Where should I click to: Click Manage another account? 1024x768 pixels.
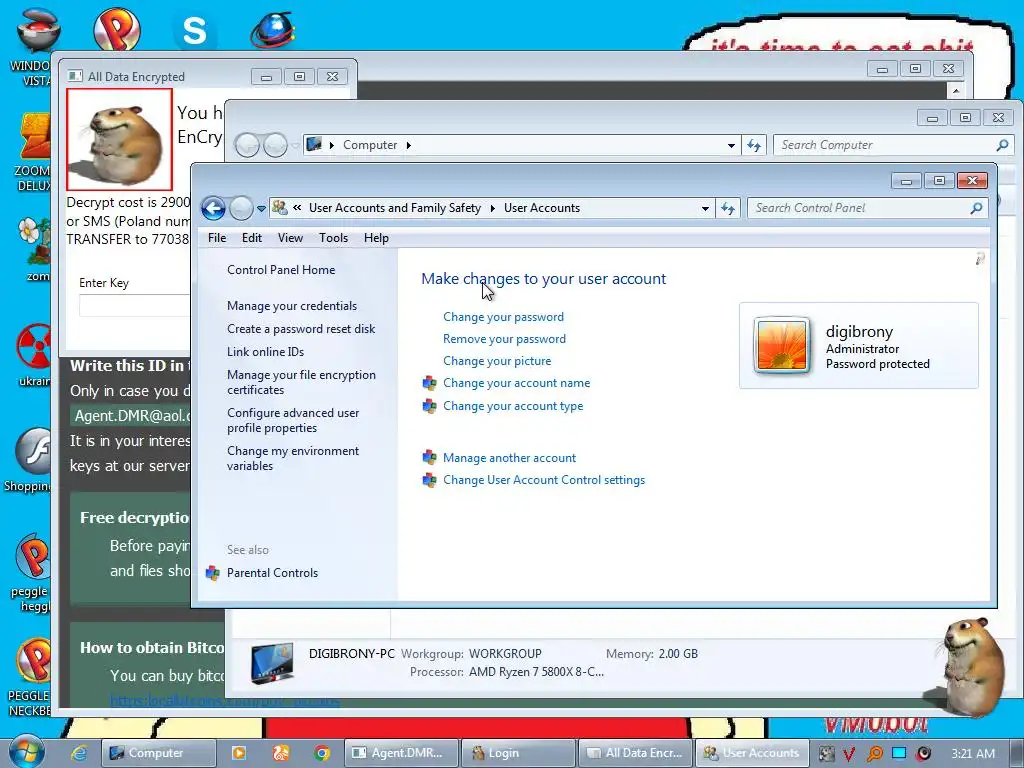click(509, 458)
